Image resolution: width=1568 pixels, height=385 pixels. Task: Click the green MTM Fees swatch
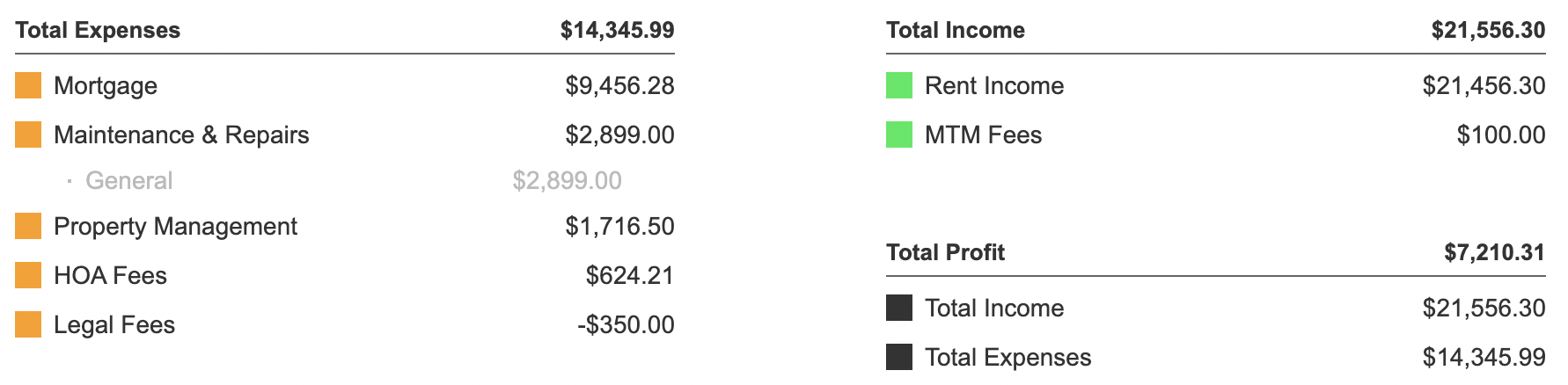[x=899, y=134]
